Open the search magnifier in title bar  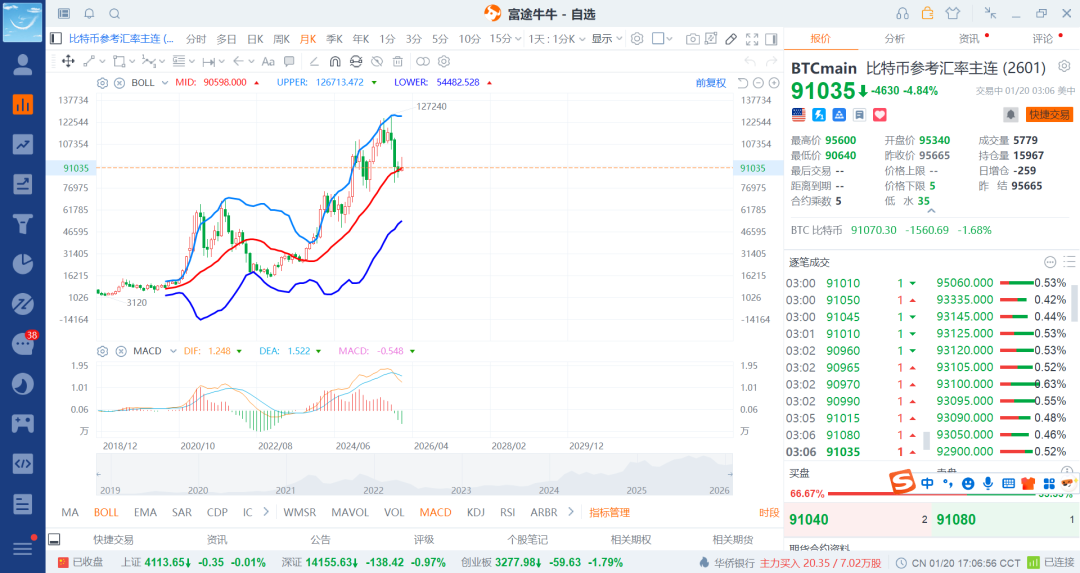(x=114, y=13)
